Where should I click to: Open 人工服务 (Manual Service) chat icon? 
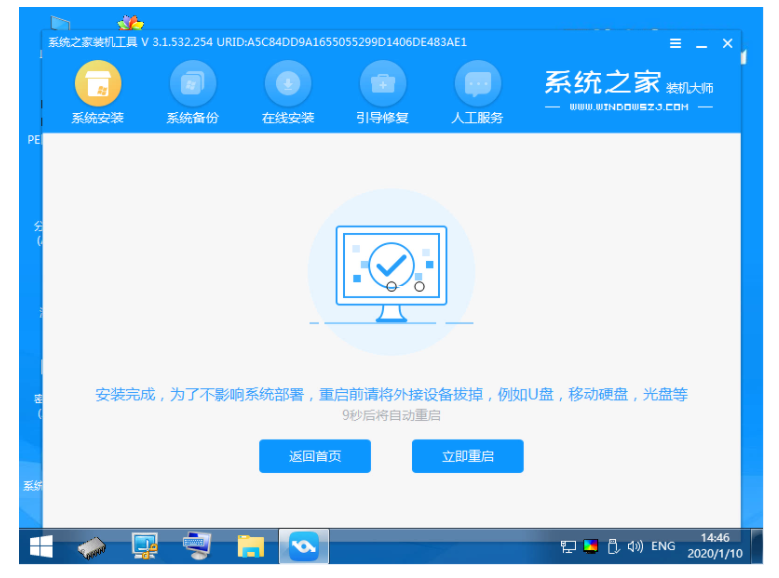[477, 84]
